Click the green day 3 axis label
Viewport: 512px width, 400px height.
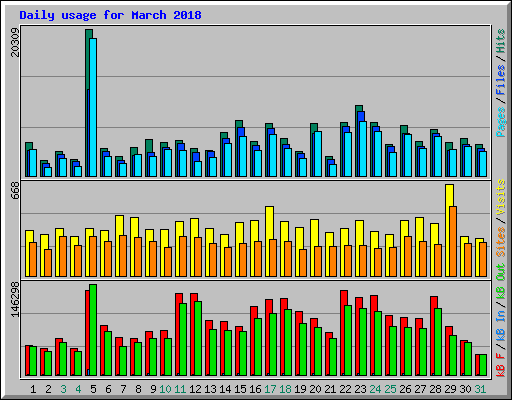[63, 389]
